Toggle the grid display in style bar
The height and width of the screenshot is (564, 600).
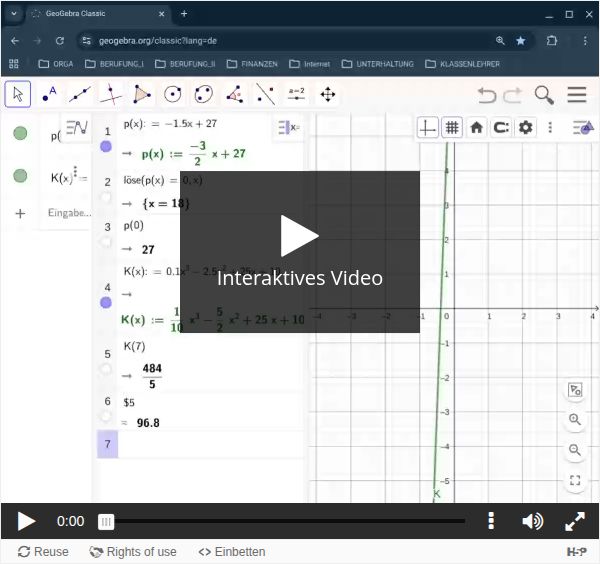point(452,128)
